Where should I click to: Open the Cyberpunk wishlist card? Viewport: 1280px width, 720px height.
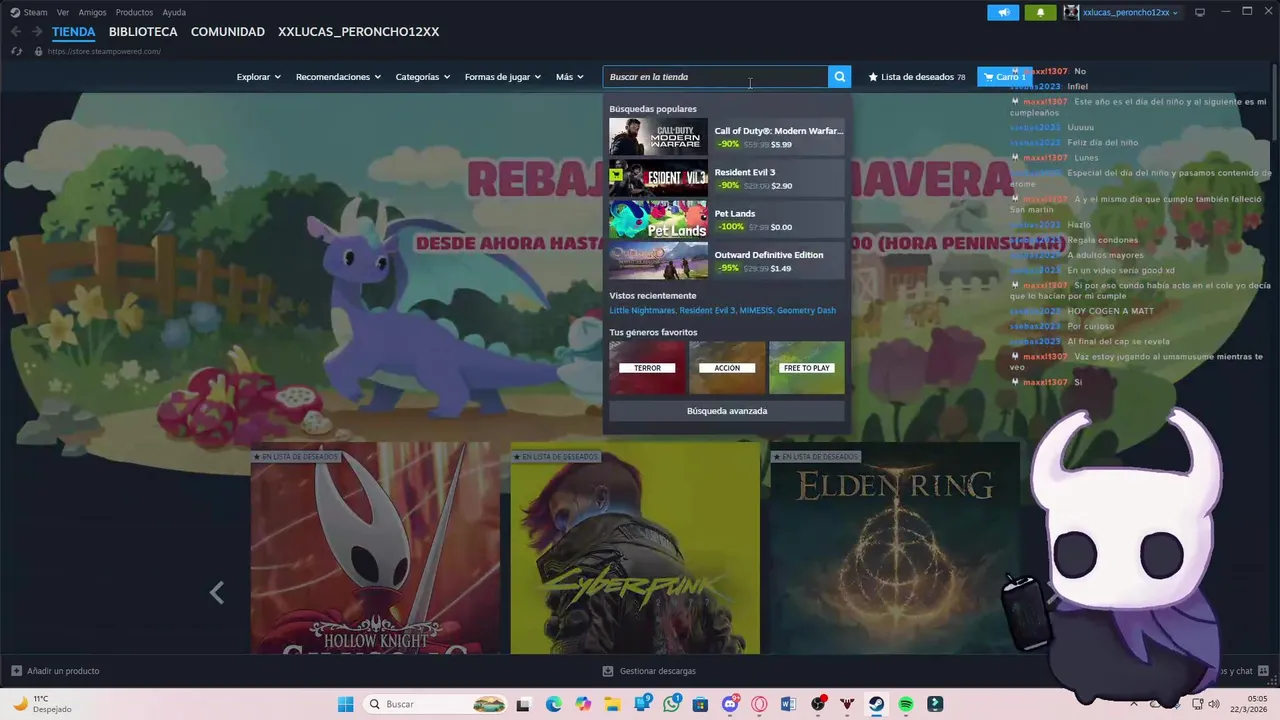635,548
